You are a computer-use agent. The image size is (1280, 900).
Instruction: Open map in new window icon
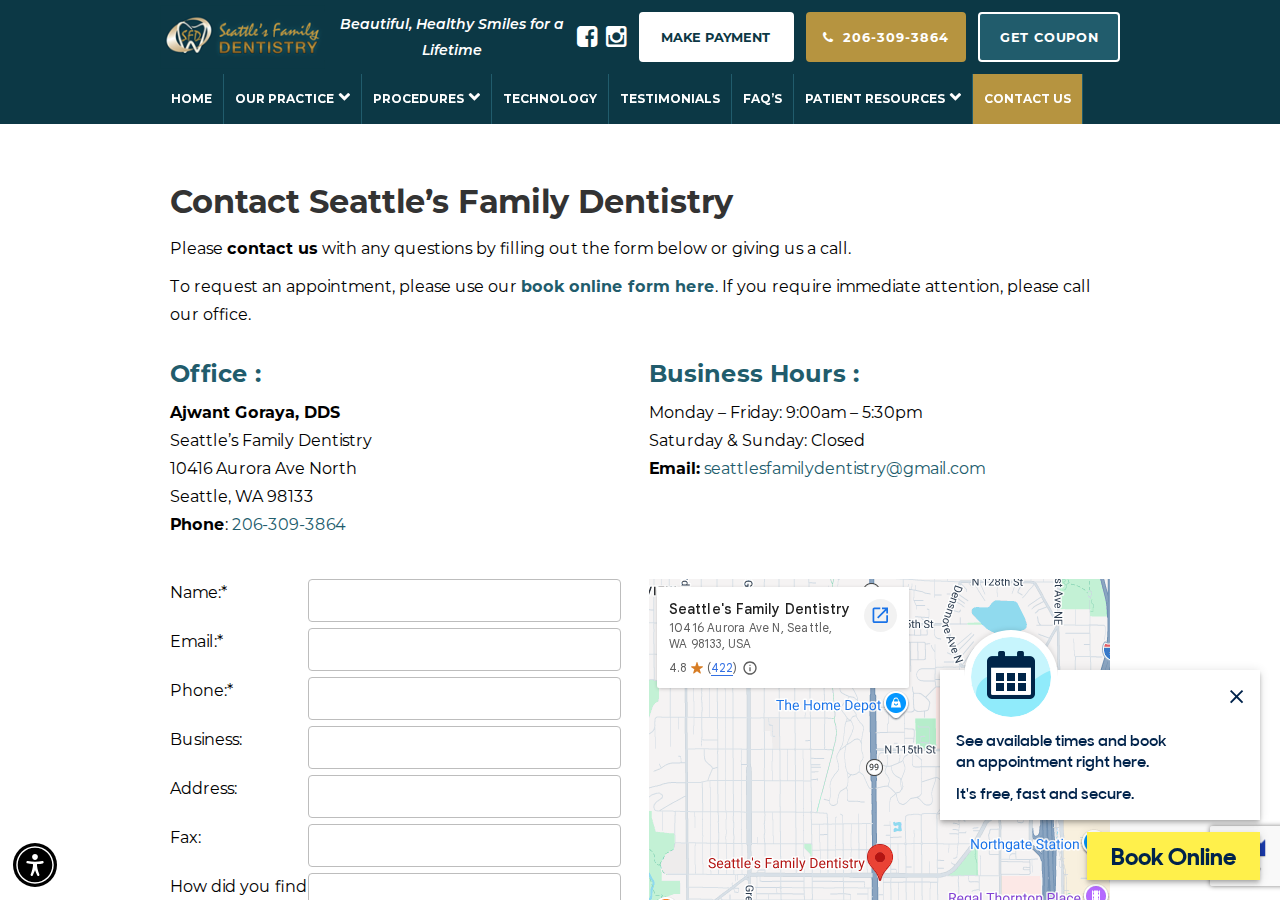coord(880,615)
